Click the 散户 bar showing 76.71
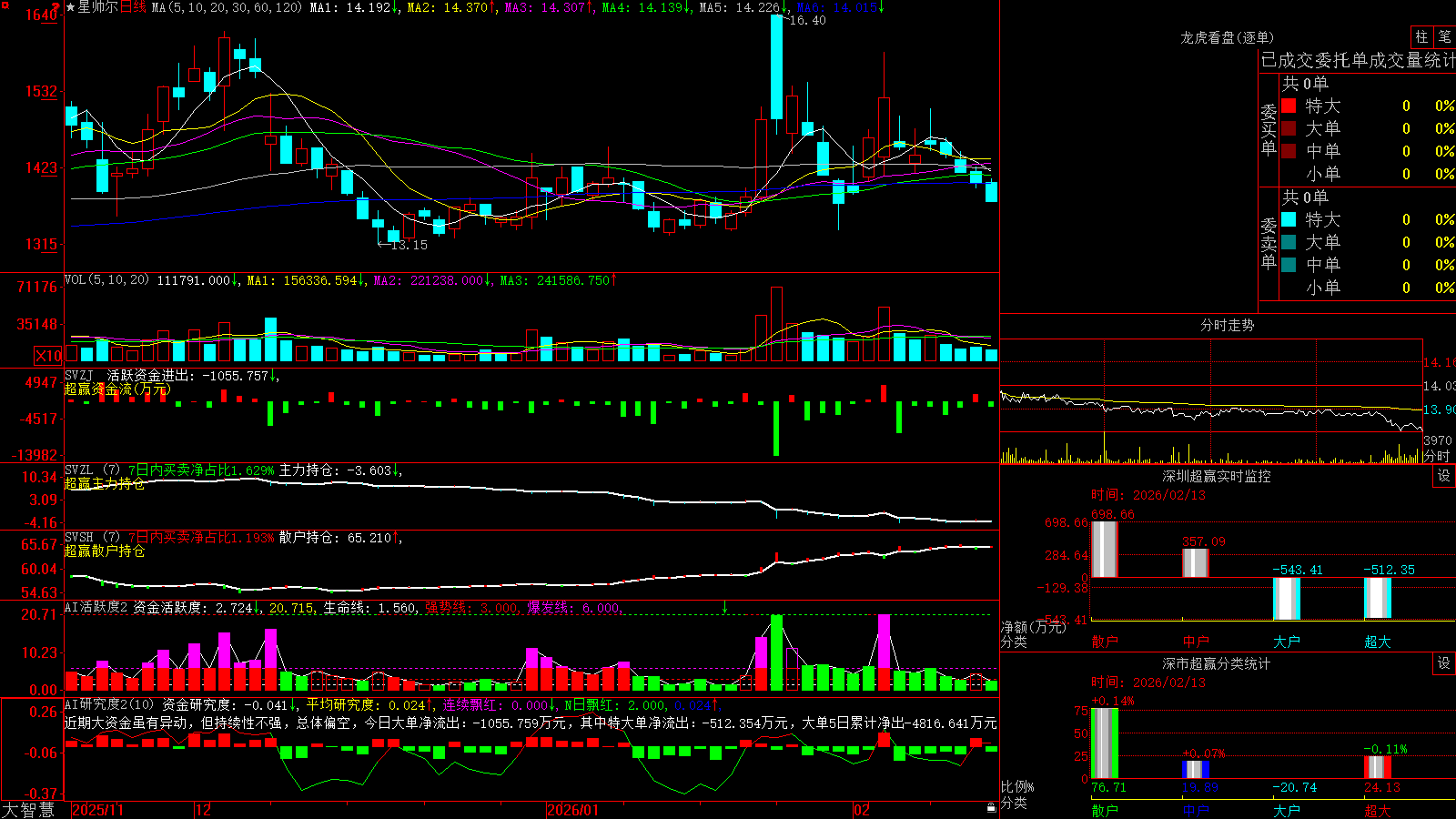Viewport: 1456px width, 819px height. coord(1105,743)
